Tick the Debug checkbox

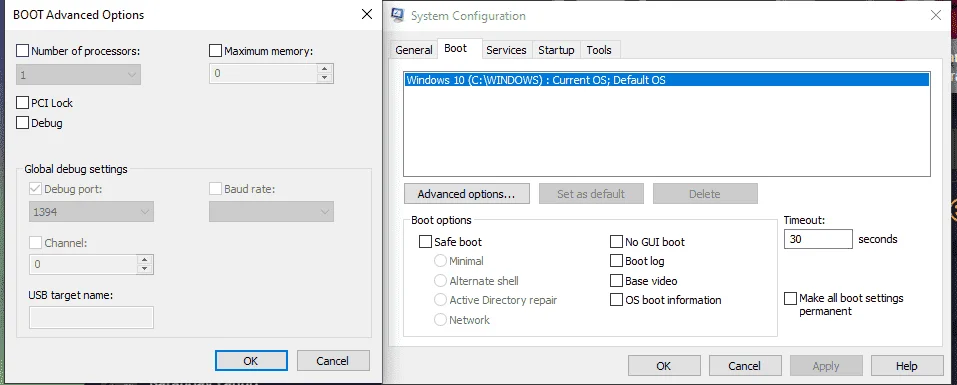[23, 123]
